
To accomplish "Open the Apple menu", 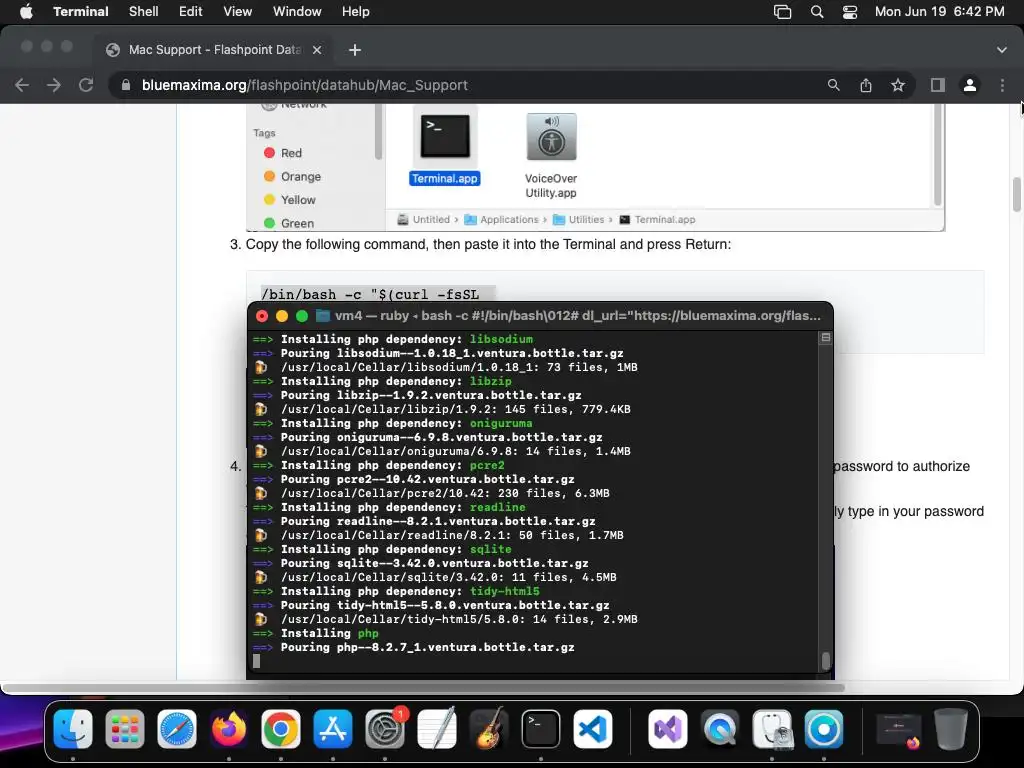I will click(26, 11).
